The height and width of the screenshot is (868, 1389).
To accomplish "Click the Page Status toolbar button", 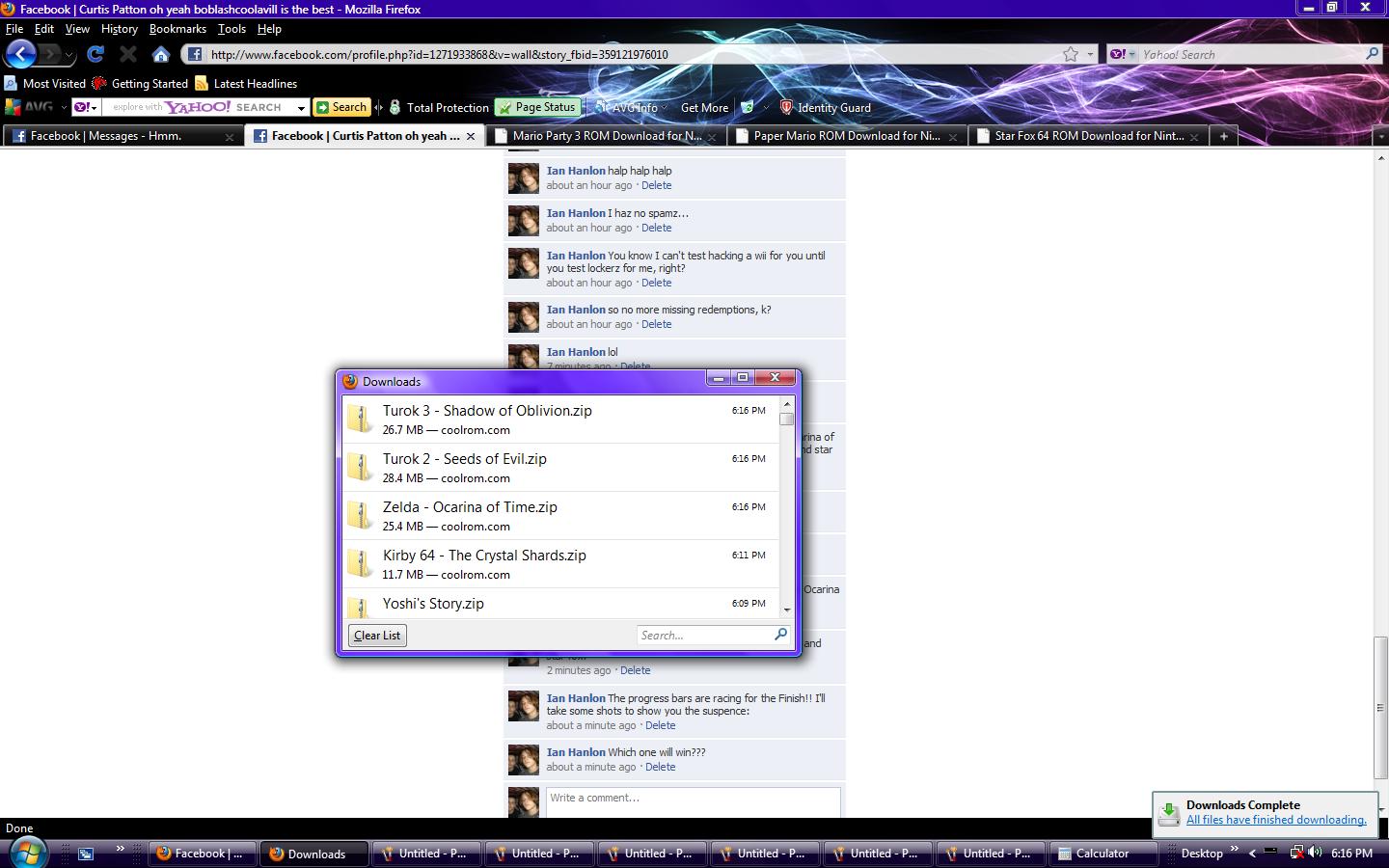I will (x=536, y=107).
